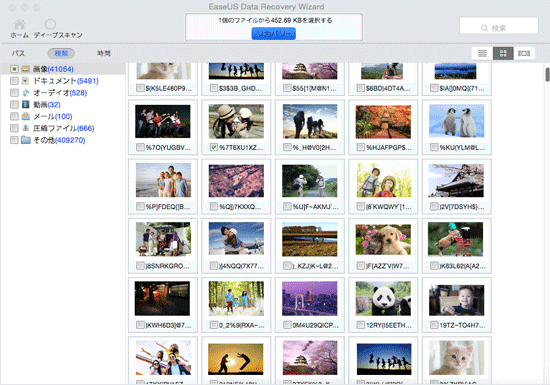Uncheck the %7T6XU1XZ file checkbox
The height and width of the screenshot is (385, 550).
point(214,147)
